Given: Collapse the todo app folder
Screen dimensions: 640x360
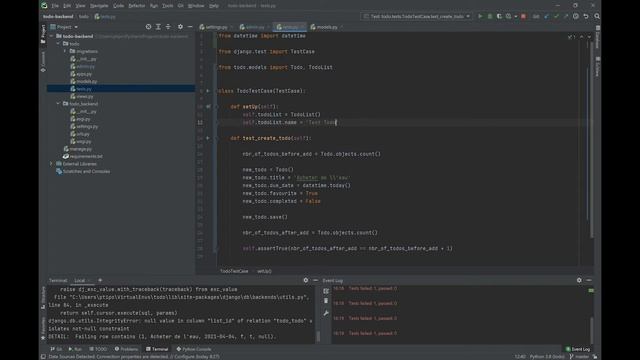Looking at the screenshot, I should pyautogui.click(x=58, y=44).
